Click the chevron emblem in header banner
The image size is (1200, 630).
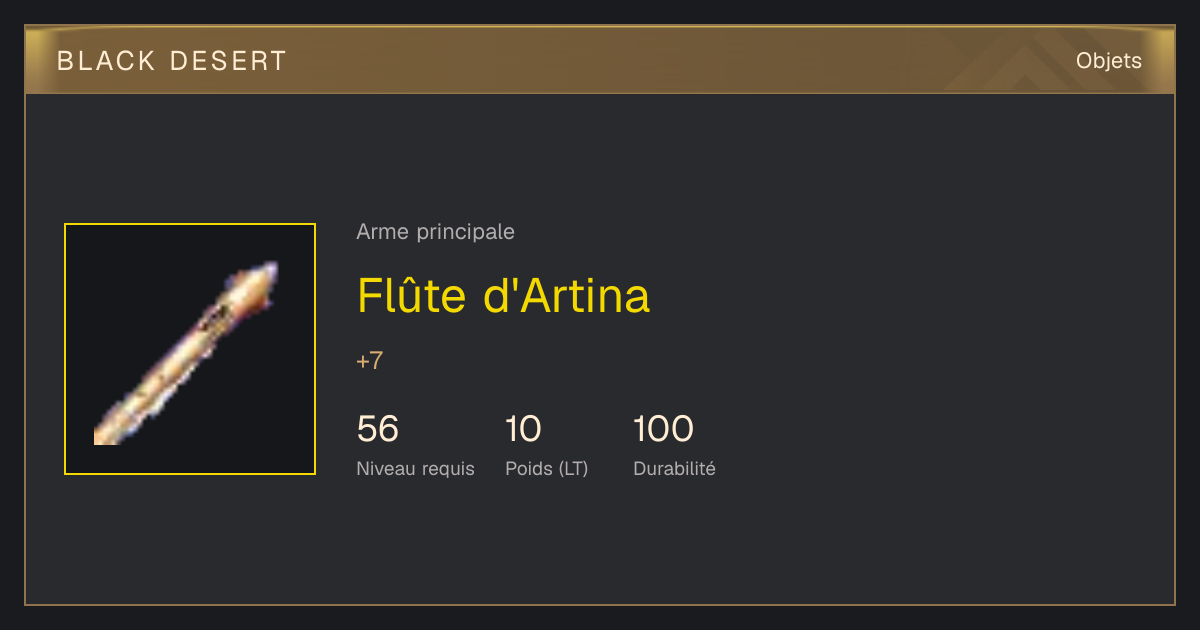[1030, 63]
